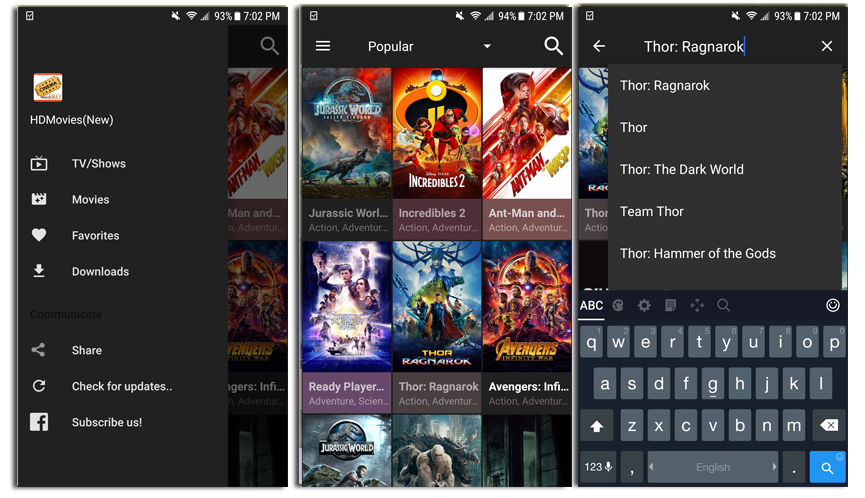Tap Check for updates.. entry

click(x=124, y=386)
